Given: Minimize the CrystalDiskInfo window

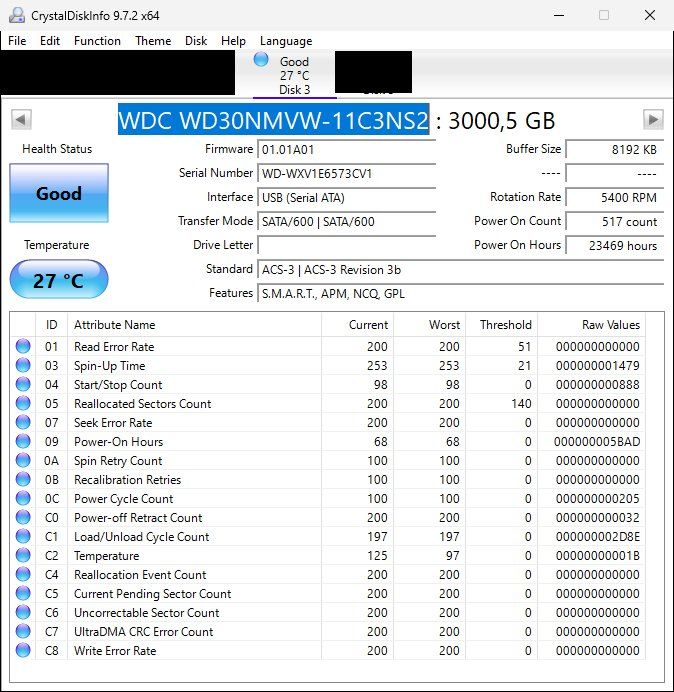Looking at the screenshot, I should (559, 15).
